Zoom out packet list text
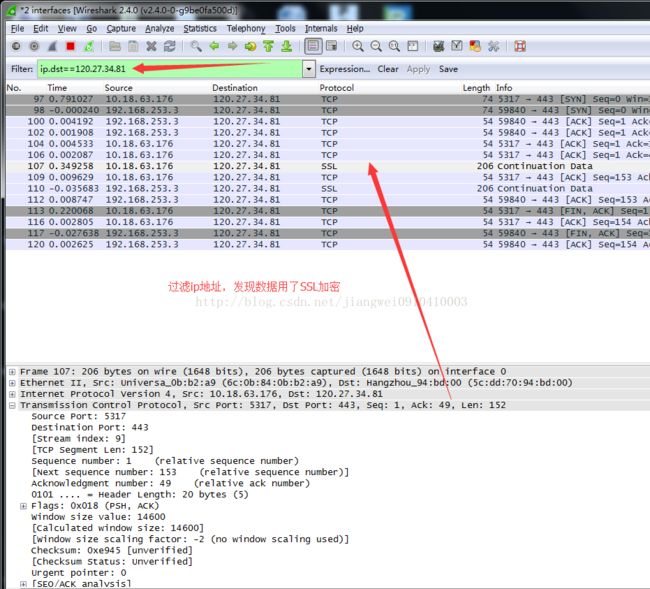This screenshot has width=650, height=589. (376, 46)
